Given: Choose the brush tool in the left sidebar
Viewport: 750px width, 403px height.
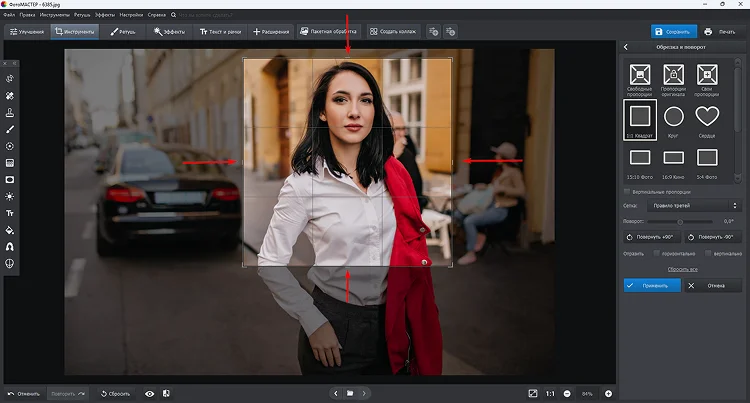Looking at the screenshot, I should [x=10, y=129].
